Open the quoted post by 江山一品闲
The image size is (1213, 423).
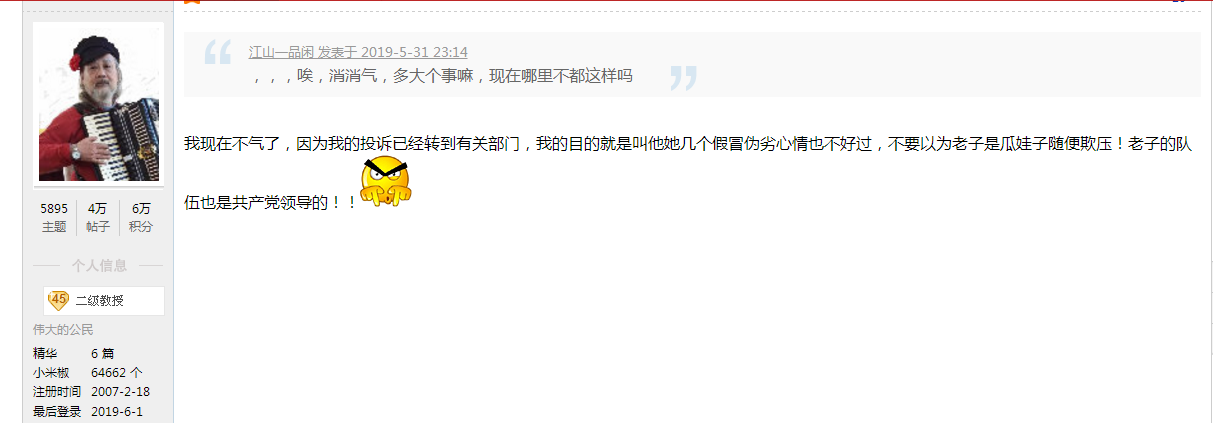[x=358, y=52]
